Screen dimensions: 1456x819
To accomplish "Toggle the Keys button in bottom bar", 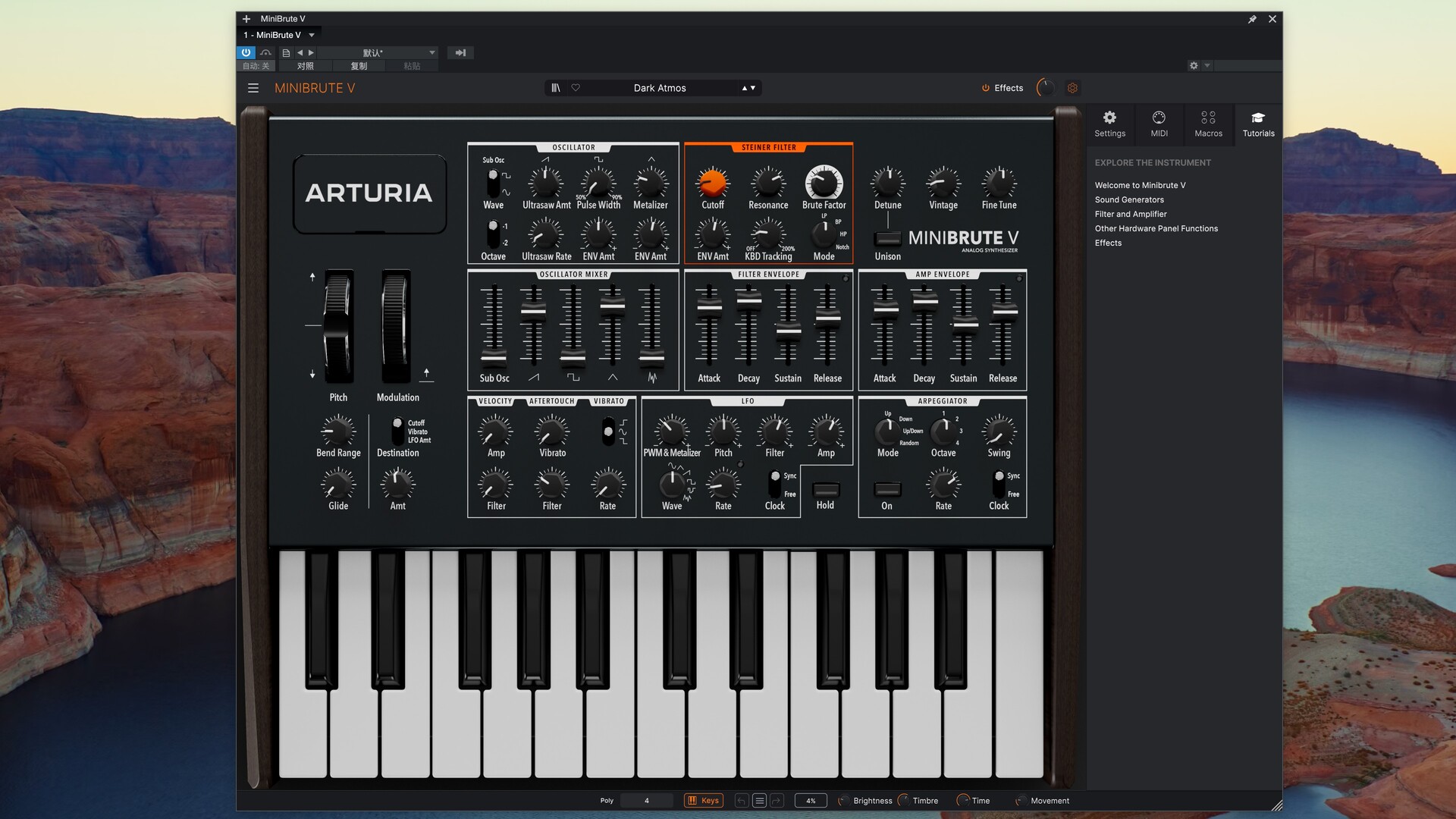I will click(704, 801).
